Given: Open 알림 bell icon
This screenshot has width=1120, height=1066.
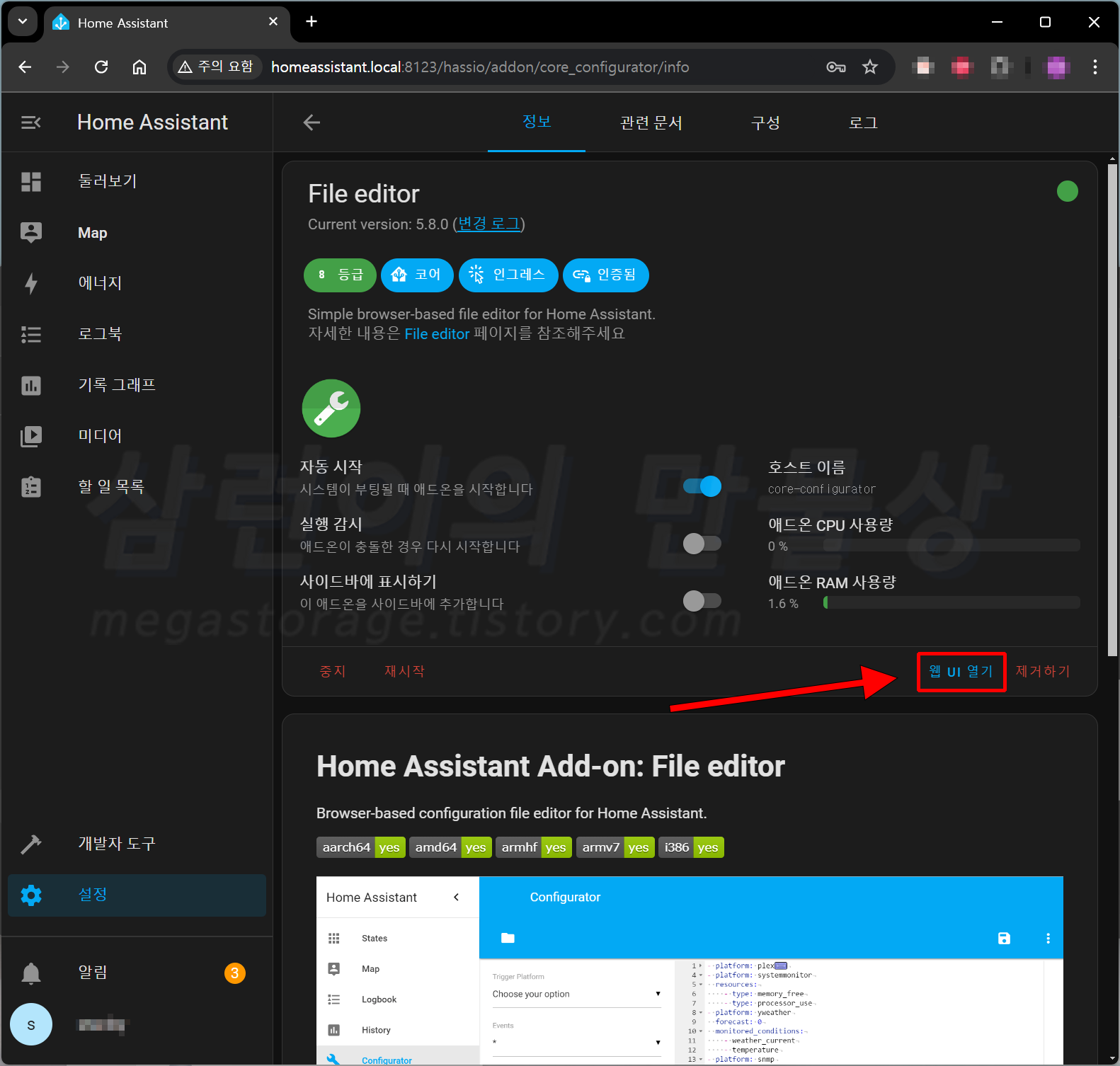Looking at the screenshot, I should tap(31, 973).
